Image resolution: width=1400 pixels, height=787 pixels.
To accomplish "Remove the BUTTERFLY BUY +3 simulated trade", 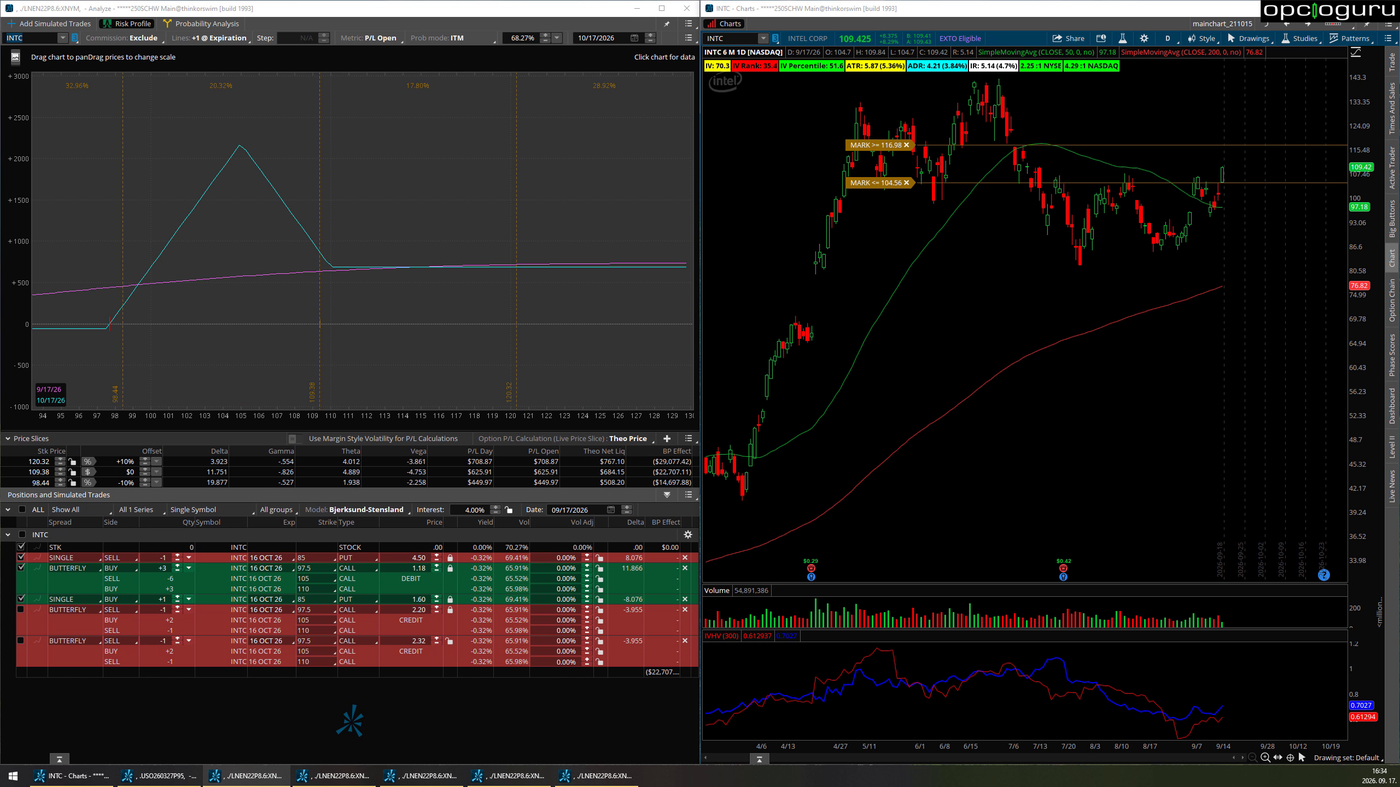I will (x=685, y=568).
